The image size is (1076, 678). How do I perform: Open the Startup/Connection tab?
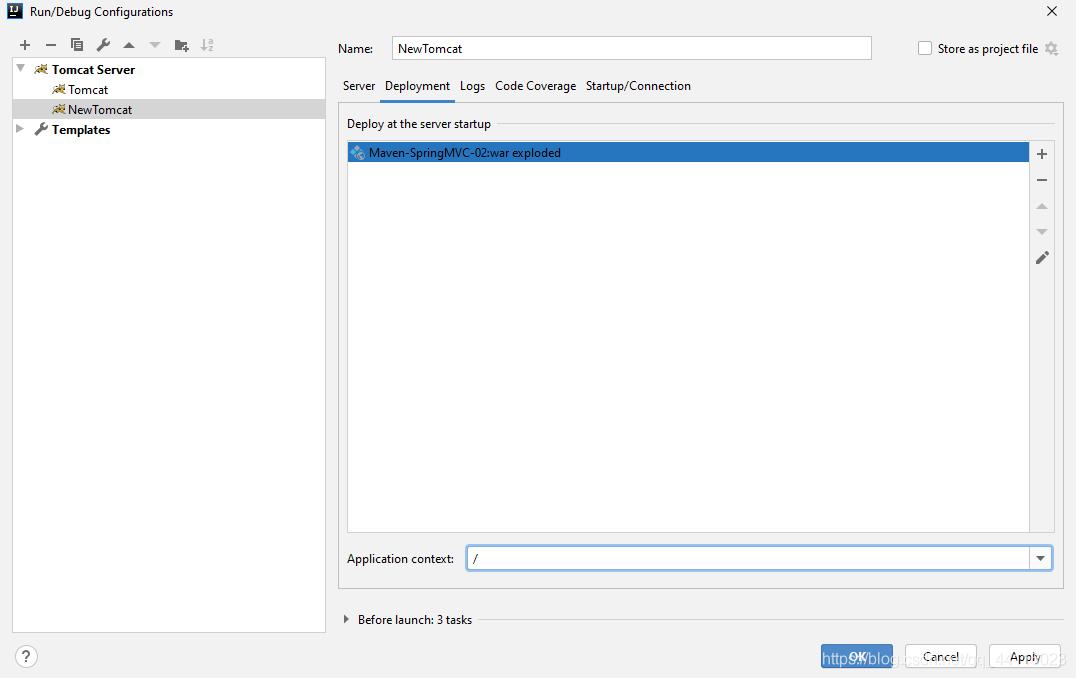pyautogui.click(x=638, y=86)
